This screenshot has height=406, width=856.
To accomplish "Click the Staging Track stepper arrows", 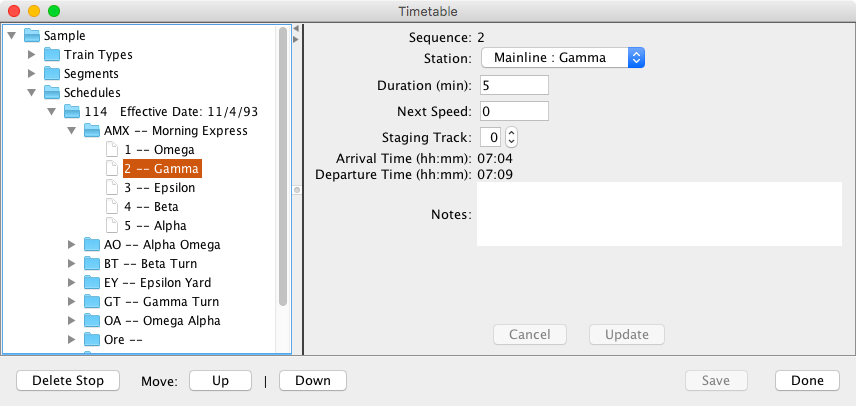I will [510, 137].
